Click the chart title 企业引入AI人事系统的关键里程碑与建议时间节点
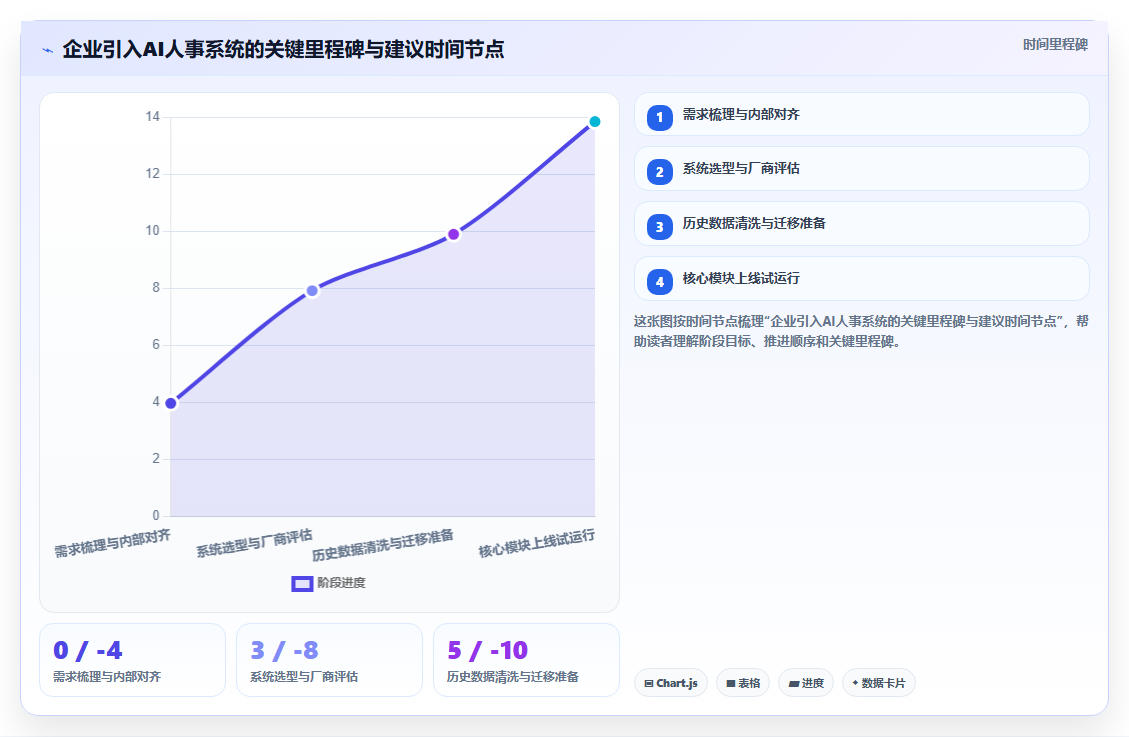This screenshot has height=737, width=1129. 283,49
